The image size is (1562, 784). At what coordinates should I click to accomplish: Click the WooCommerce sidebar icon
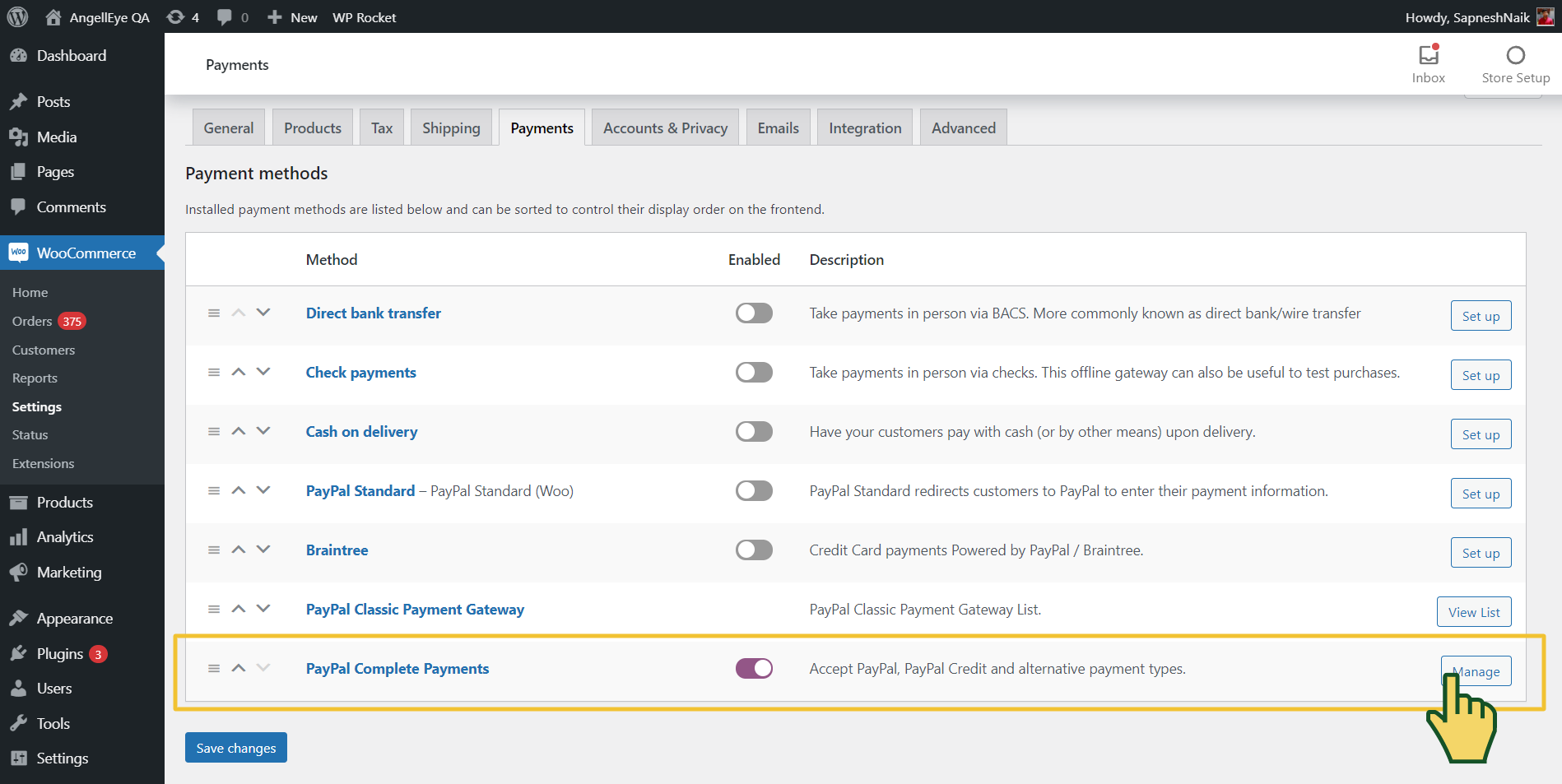pyautogui.click(x=18, y=253)
